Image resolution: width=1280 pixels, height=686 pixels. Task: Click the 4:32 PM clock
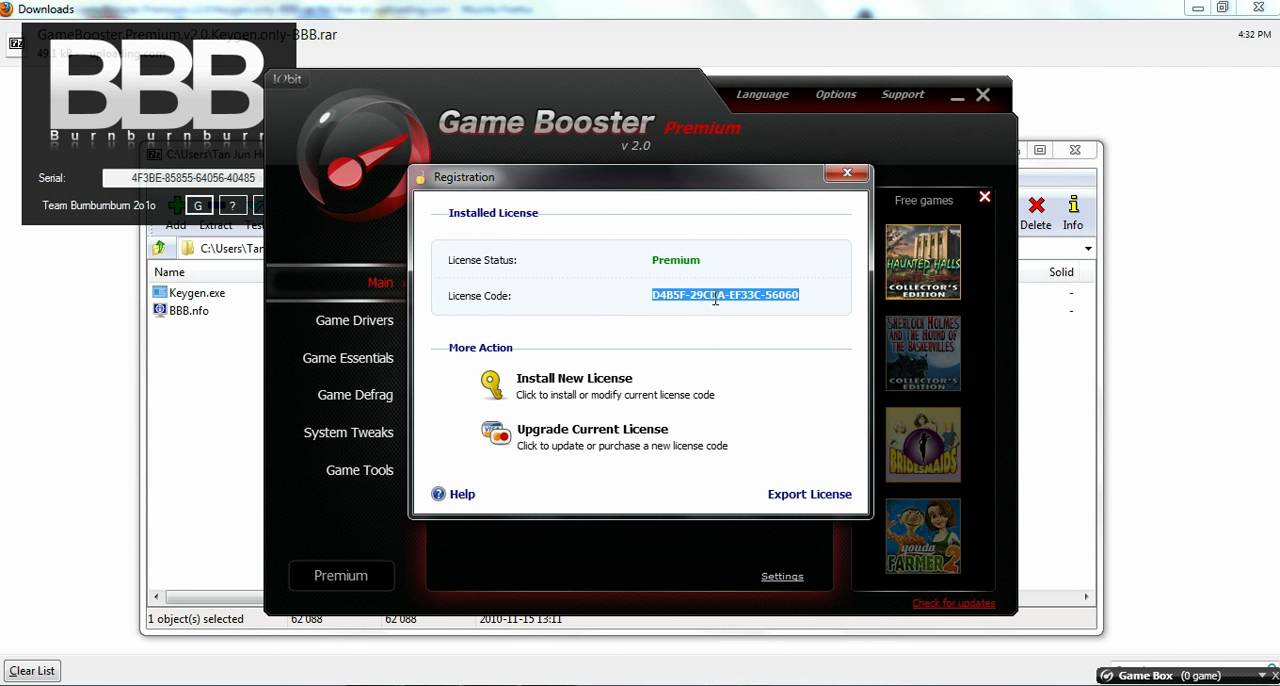(x=1254, y=34)
